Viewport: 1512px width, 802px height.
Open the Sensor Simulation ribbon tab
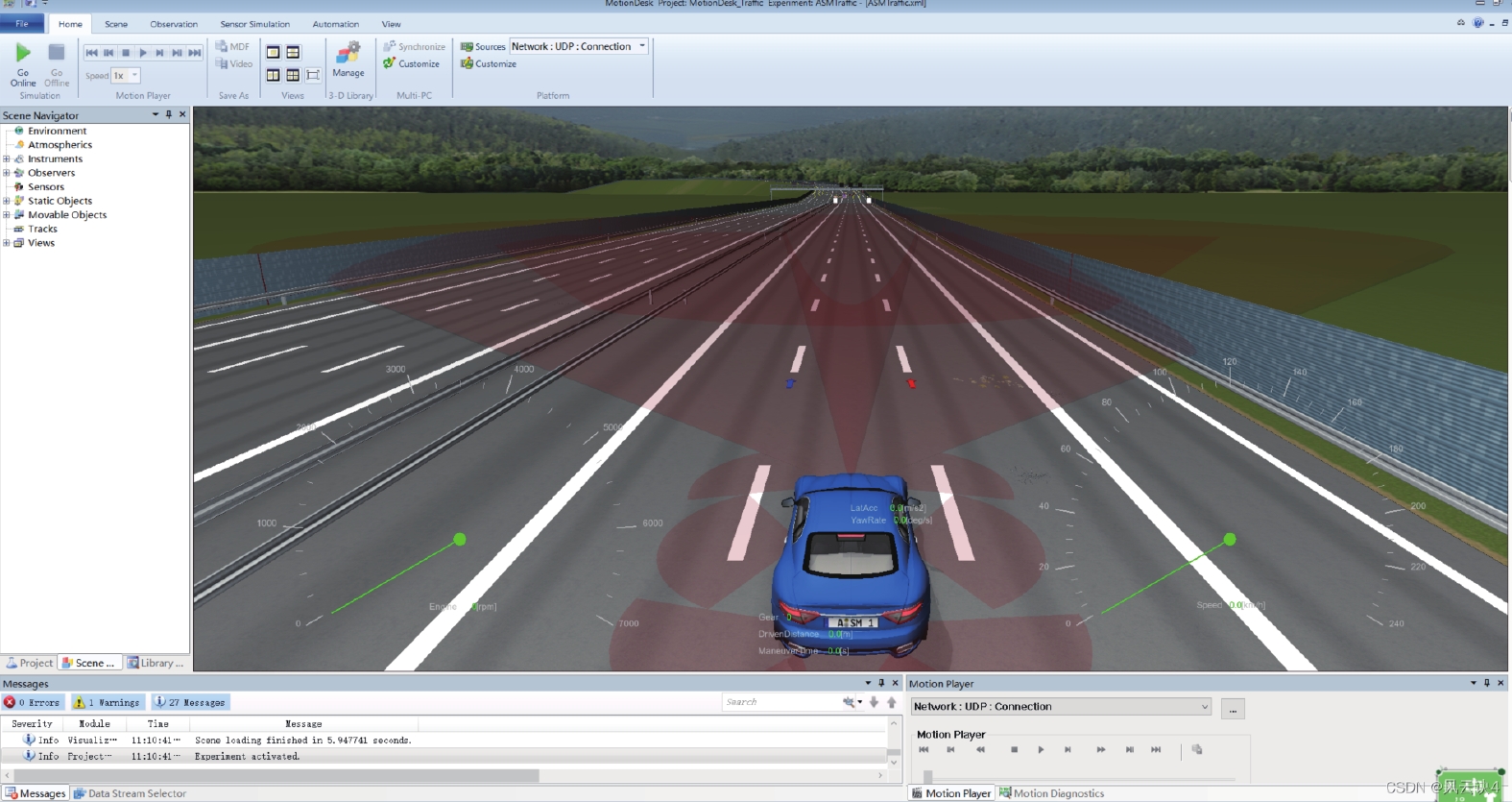[254, 24]
